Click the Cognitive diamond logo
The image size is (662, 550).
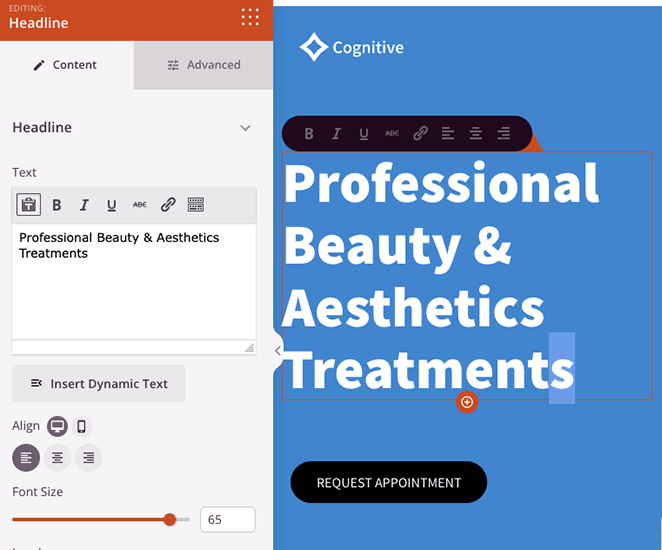(314, 47)
